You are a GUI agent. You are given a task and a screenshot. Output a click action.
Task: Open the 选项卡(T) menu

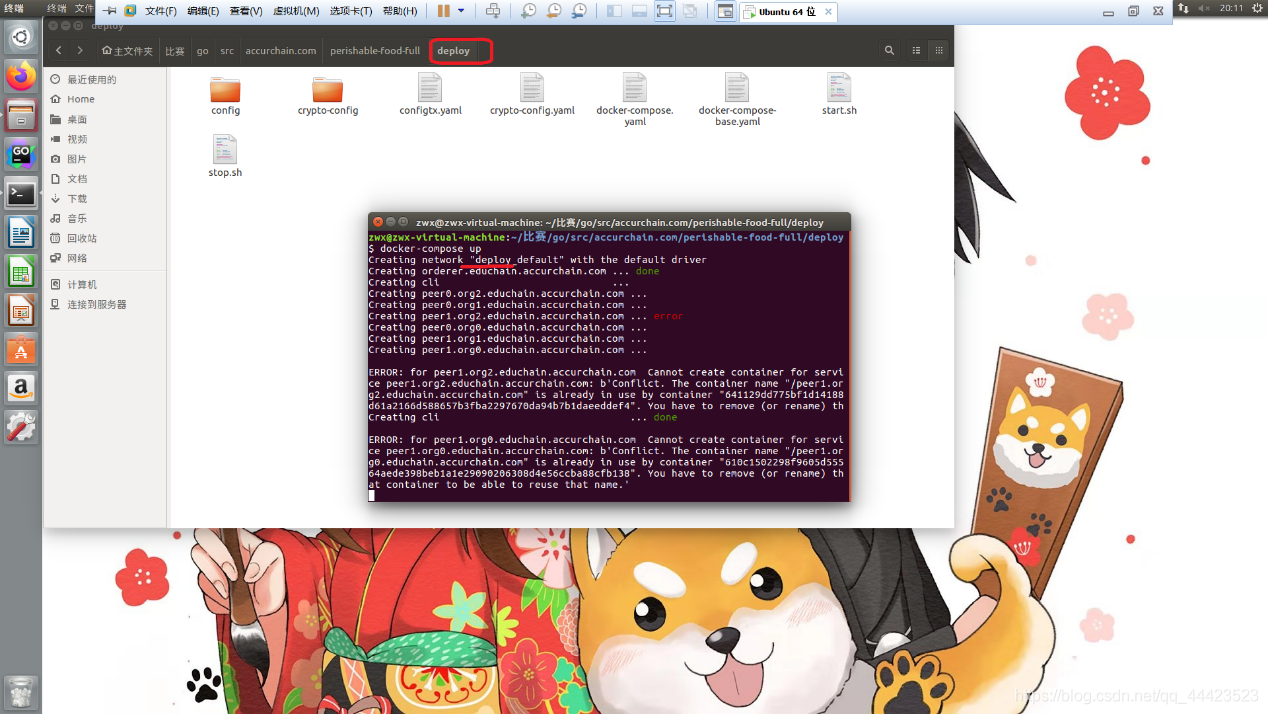click(351, 11)
